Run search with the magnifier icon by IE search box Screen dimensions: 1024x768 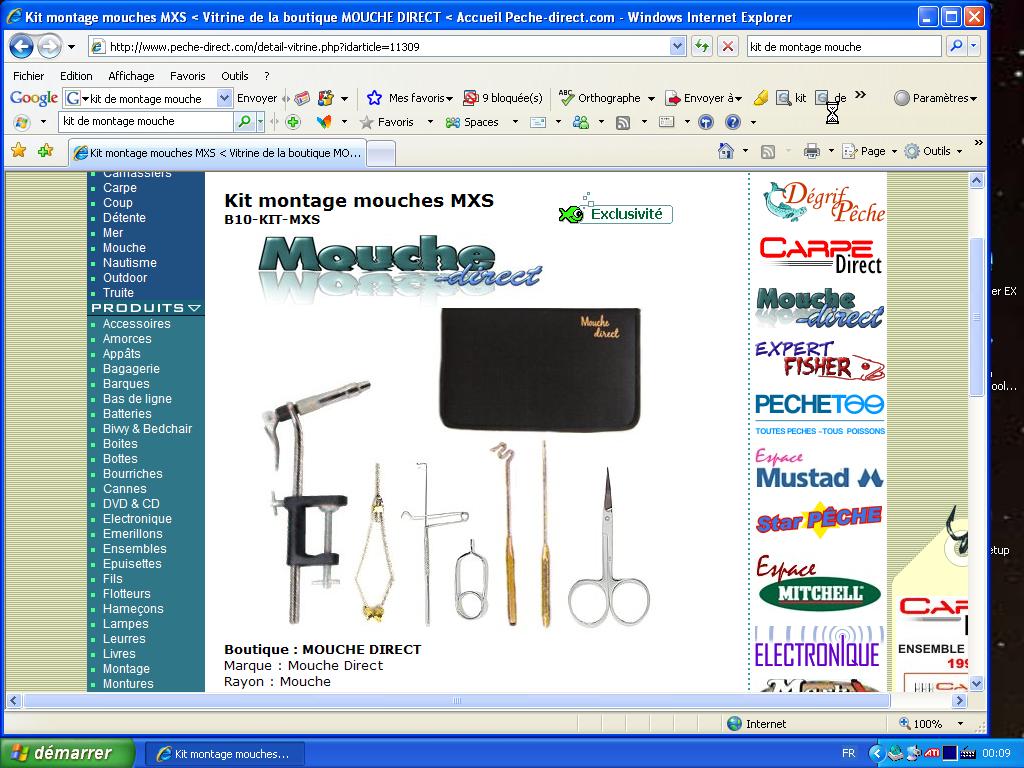click(x=956, y=46)
